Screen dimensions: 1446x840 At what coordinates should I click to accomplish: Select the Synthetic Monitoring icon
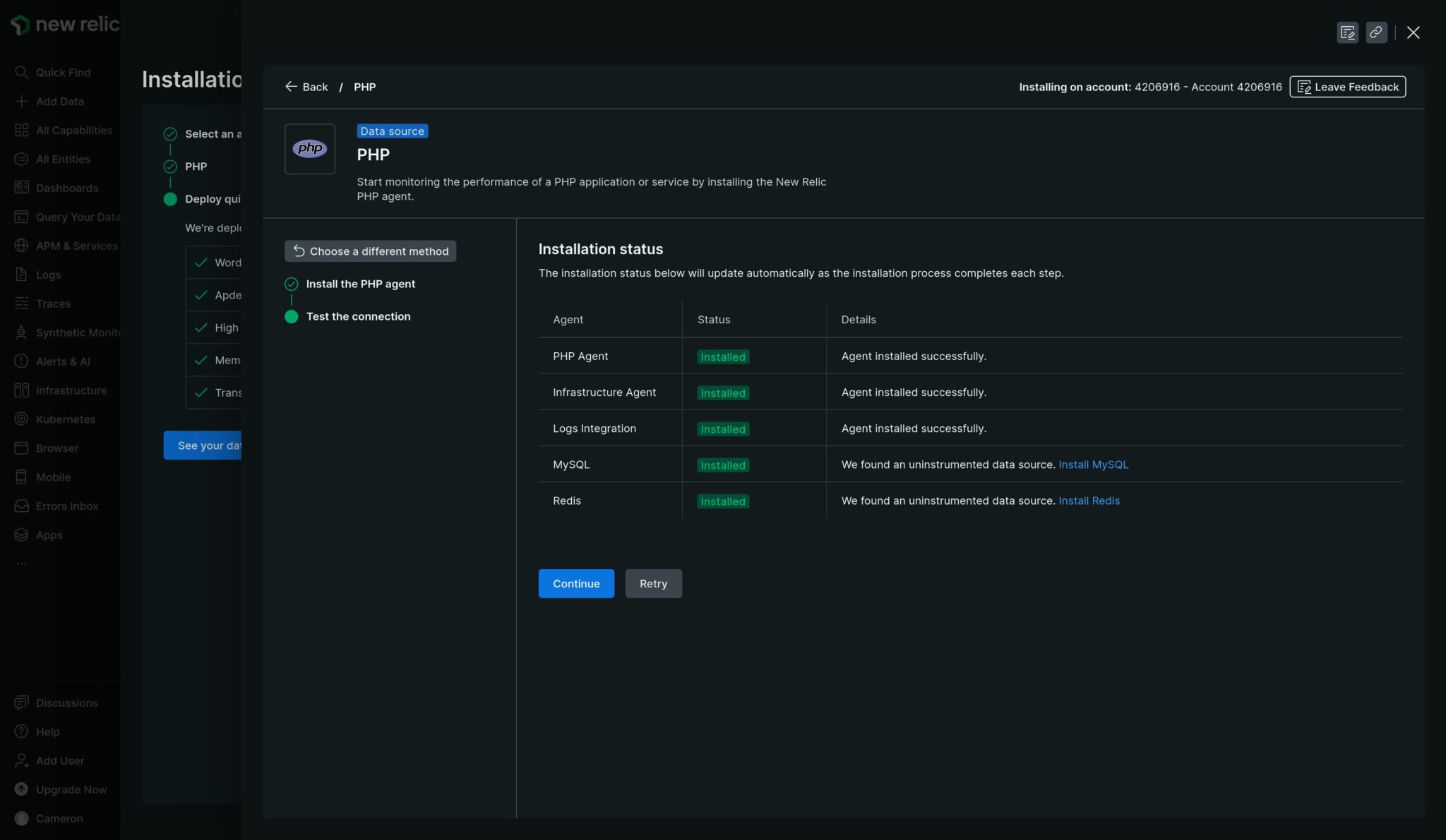click(20, 332)
